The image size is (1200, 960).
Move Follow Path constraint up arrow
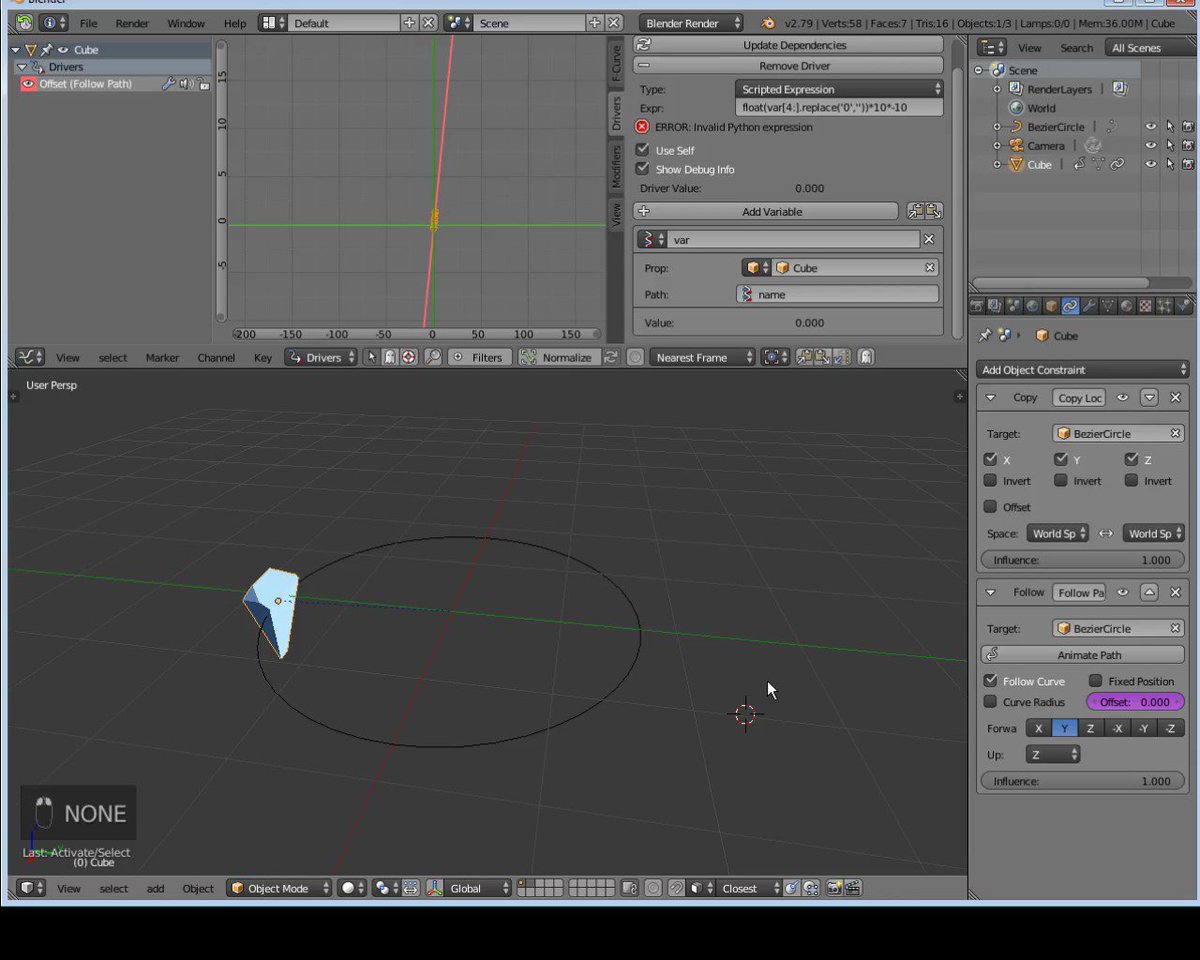click(1149, 592)
